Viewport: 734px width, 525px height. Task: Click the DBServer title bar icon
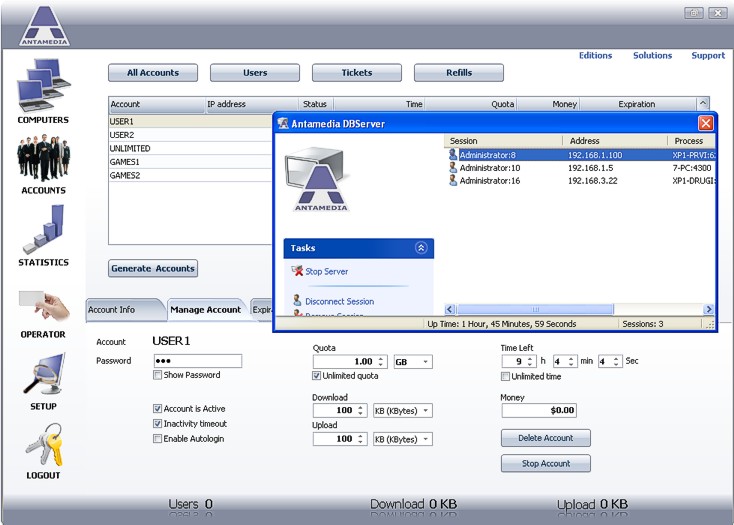[283, 123]
